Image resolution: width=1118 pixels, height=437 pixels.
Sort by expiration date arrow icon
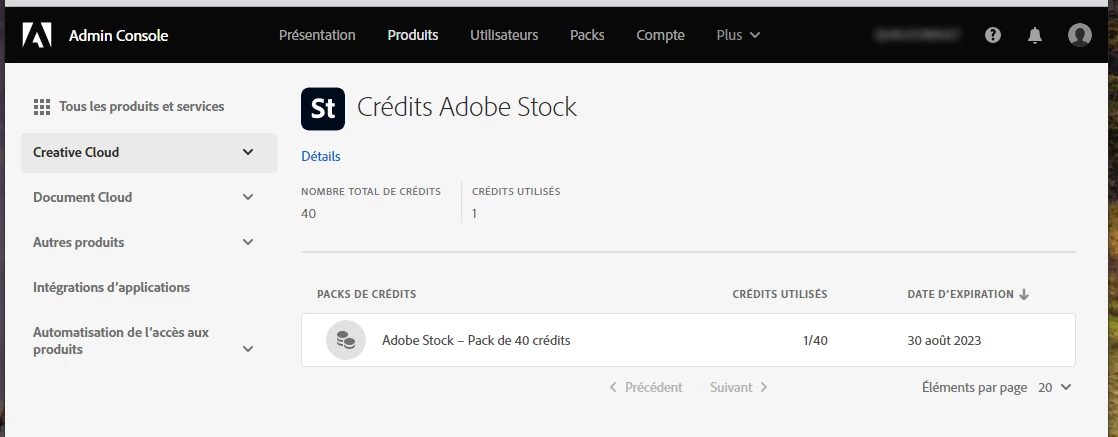(x=1024, y=294)
